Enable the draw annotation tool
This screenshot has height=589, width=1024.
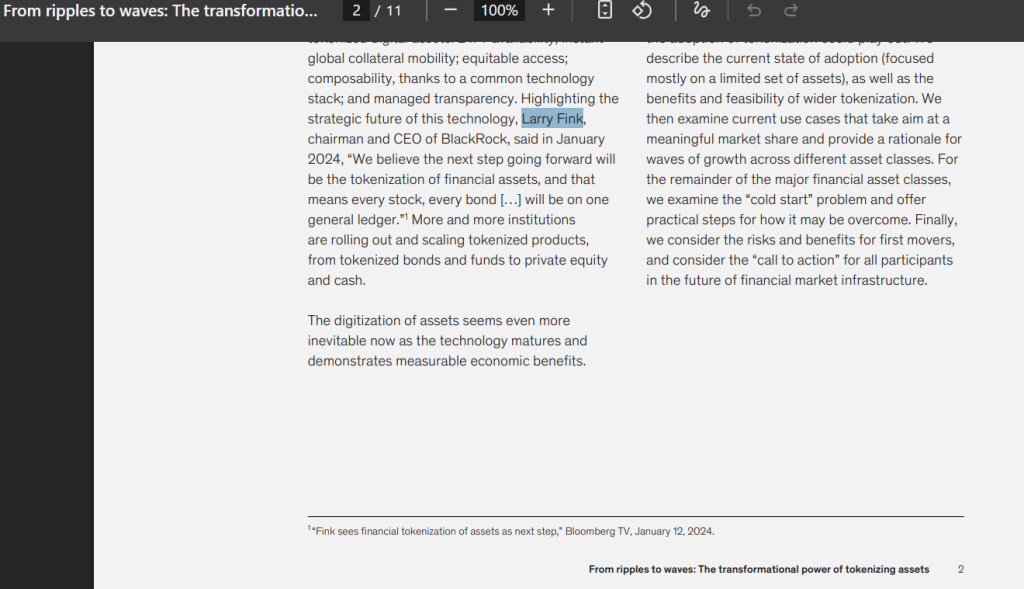[x=701, y=10]
